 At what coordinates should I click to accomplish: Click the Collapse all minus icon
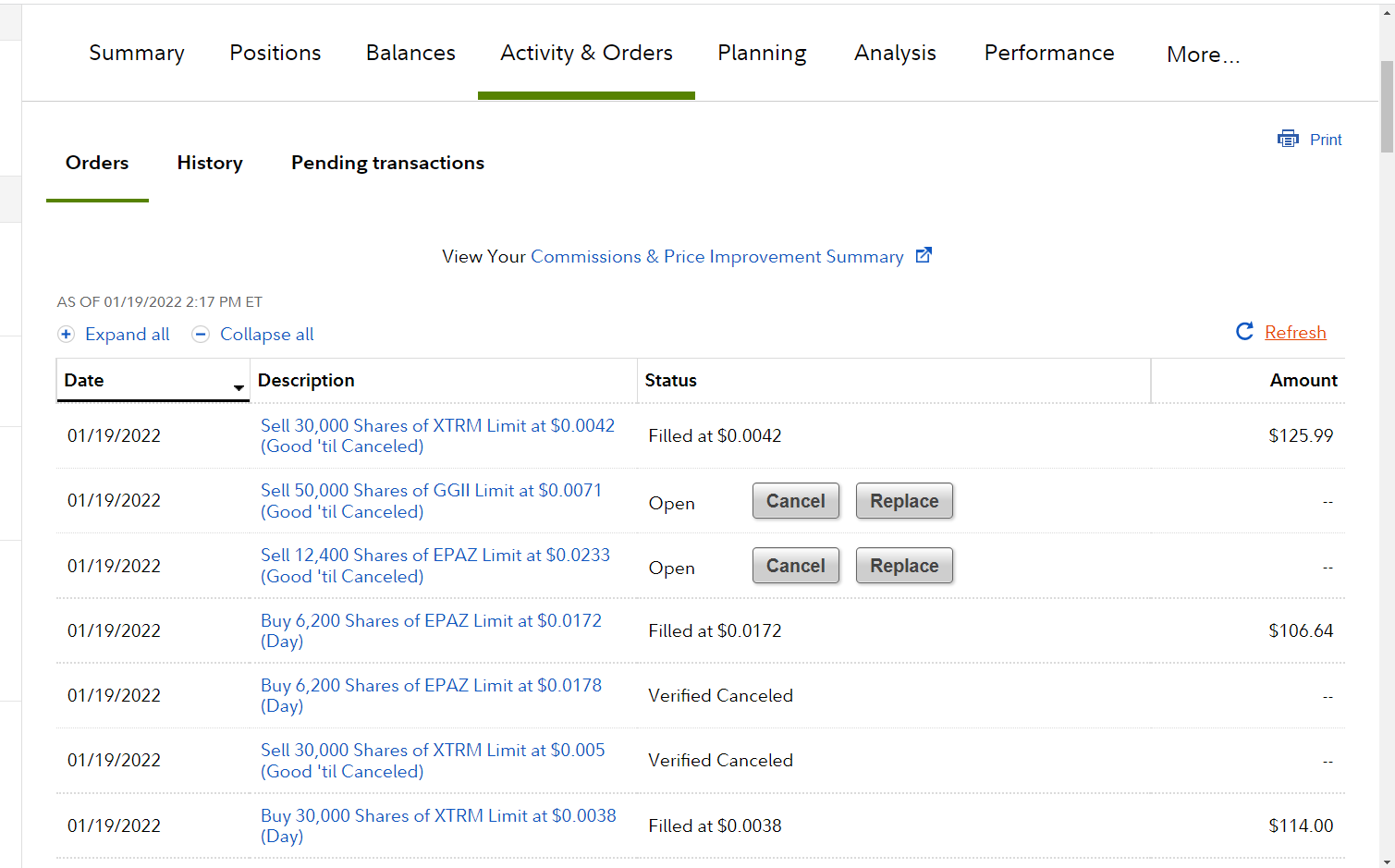click(x=201, y=335)
